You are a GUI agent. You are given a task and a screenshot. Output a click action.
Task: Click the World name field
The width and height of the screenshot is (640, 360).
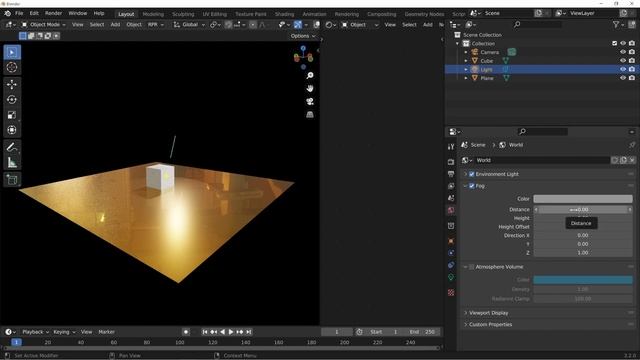pyautogui.click(x=542, y=160)
